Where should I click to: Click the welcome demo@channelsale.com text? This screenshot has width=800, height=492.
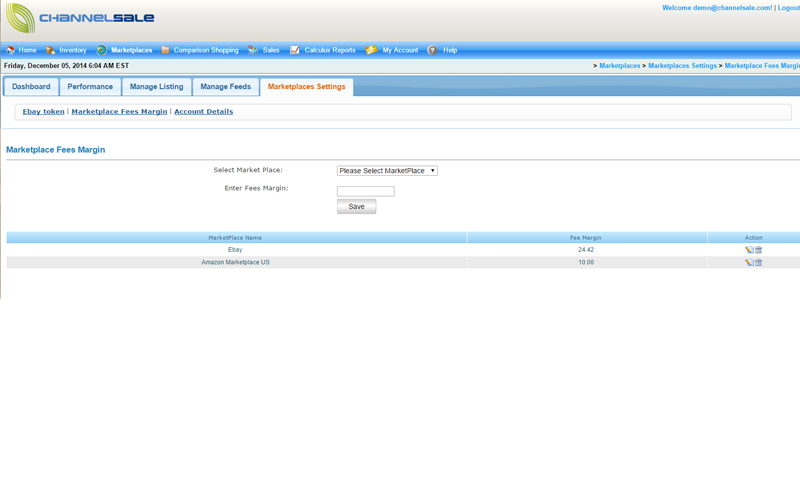tap(717, 8)
